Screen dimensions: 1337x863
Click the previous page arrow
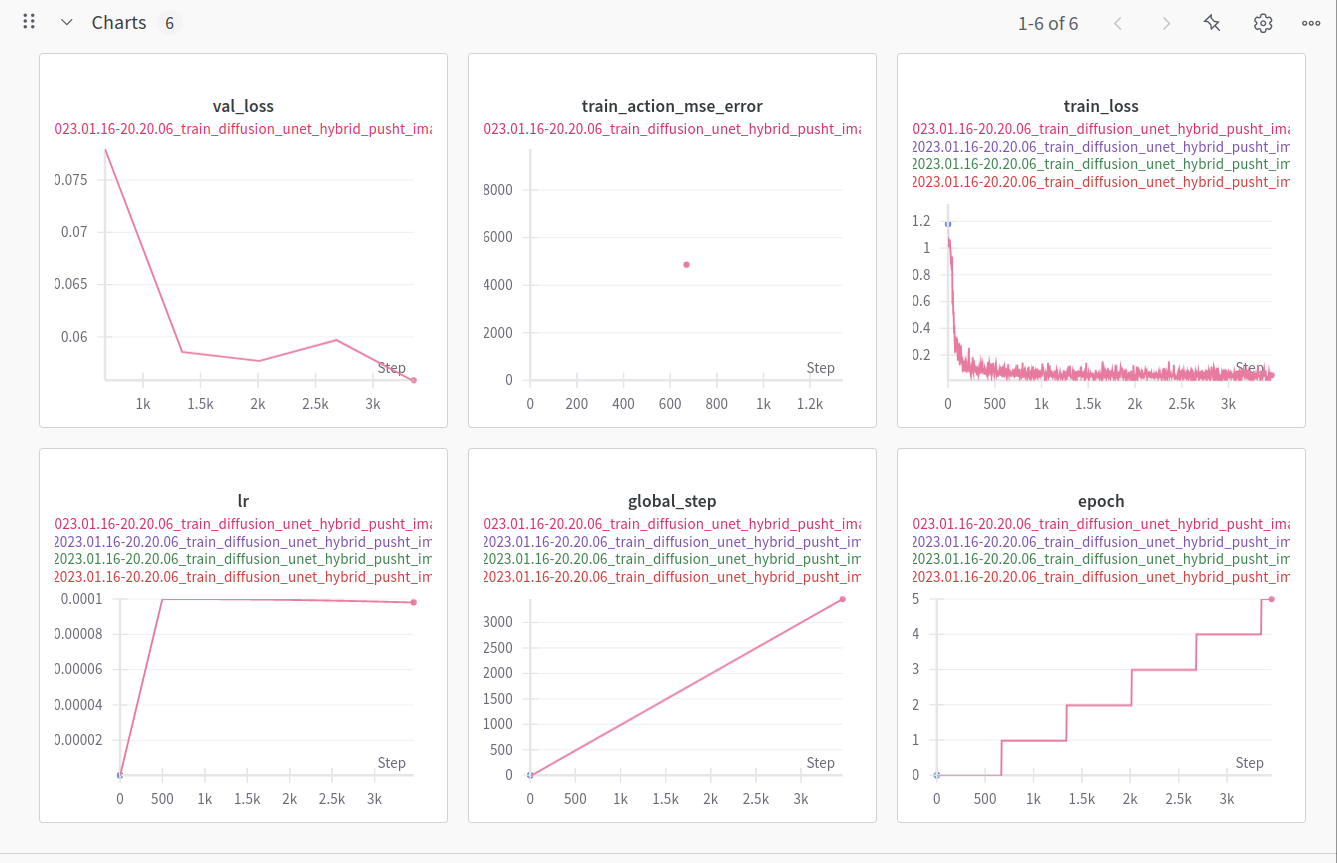pos(1117,22)
